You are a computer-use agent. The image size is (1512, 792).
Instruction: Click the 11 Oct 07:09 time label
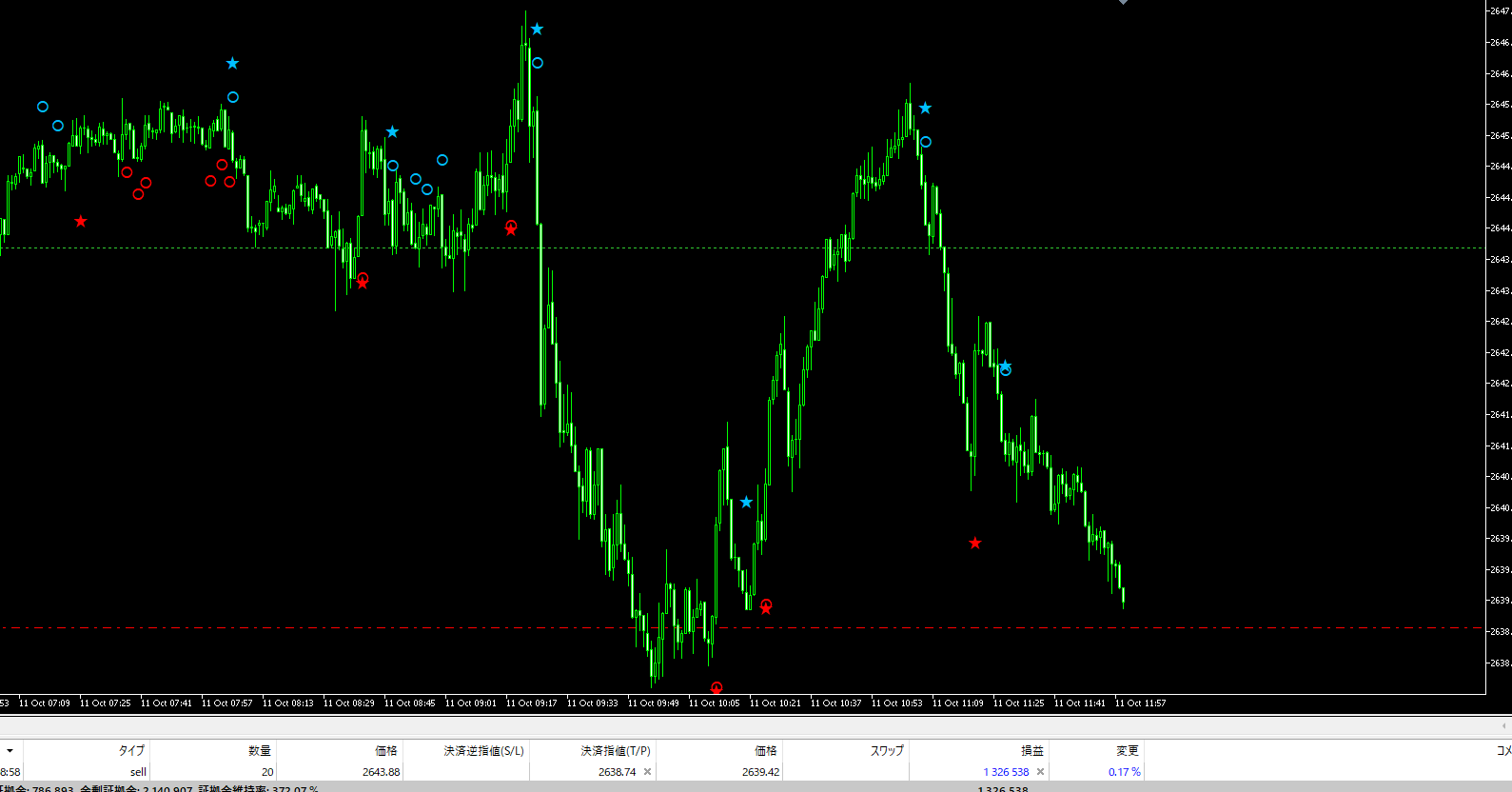[x=45, y=703]
